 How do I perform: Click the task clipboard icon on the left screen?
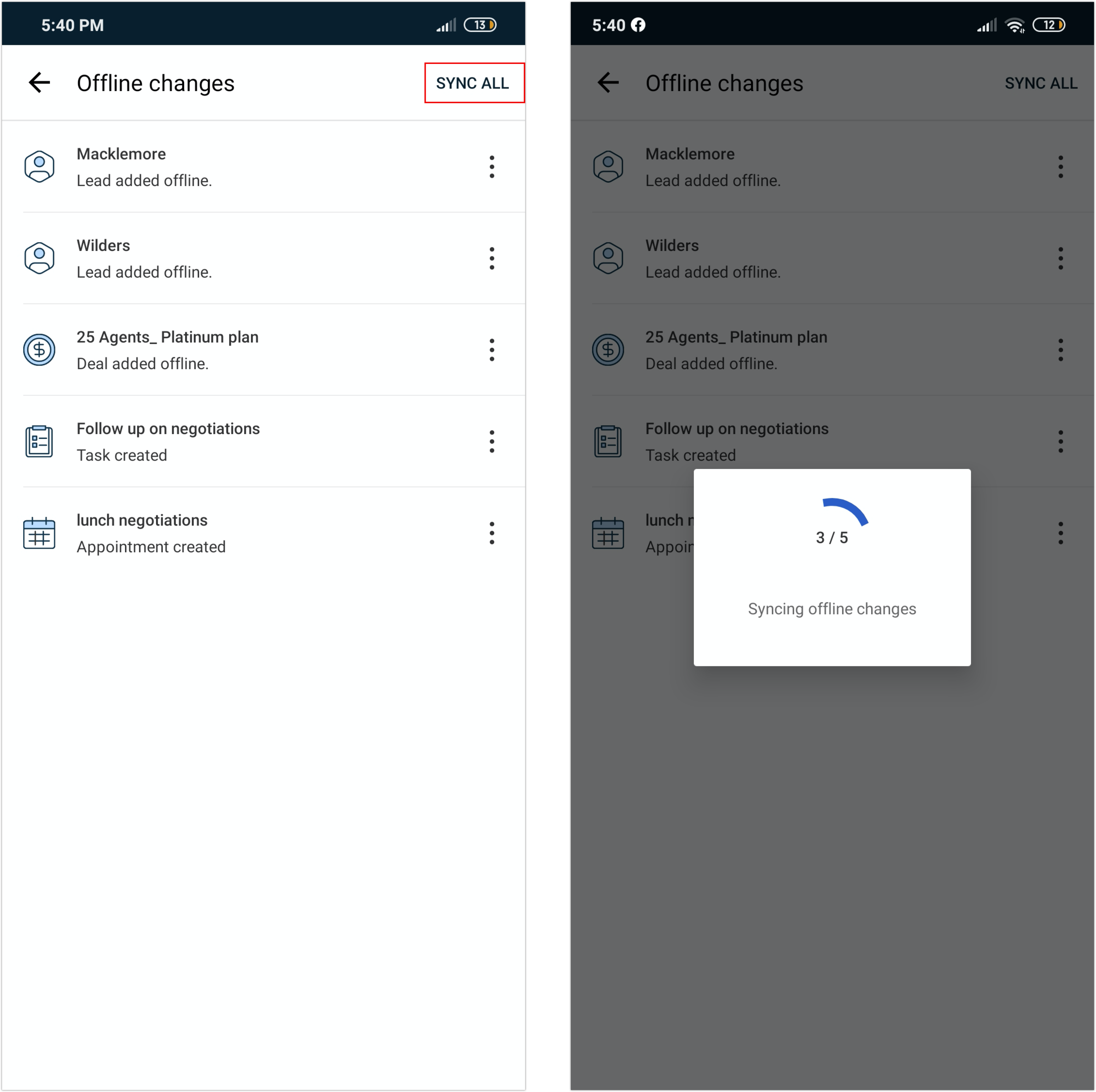click(39, 441)
